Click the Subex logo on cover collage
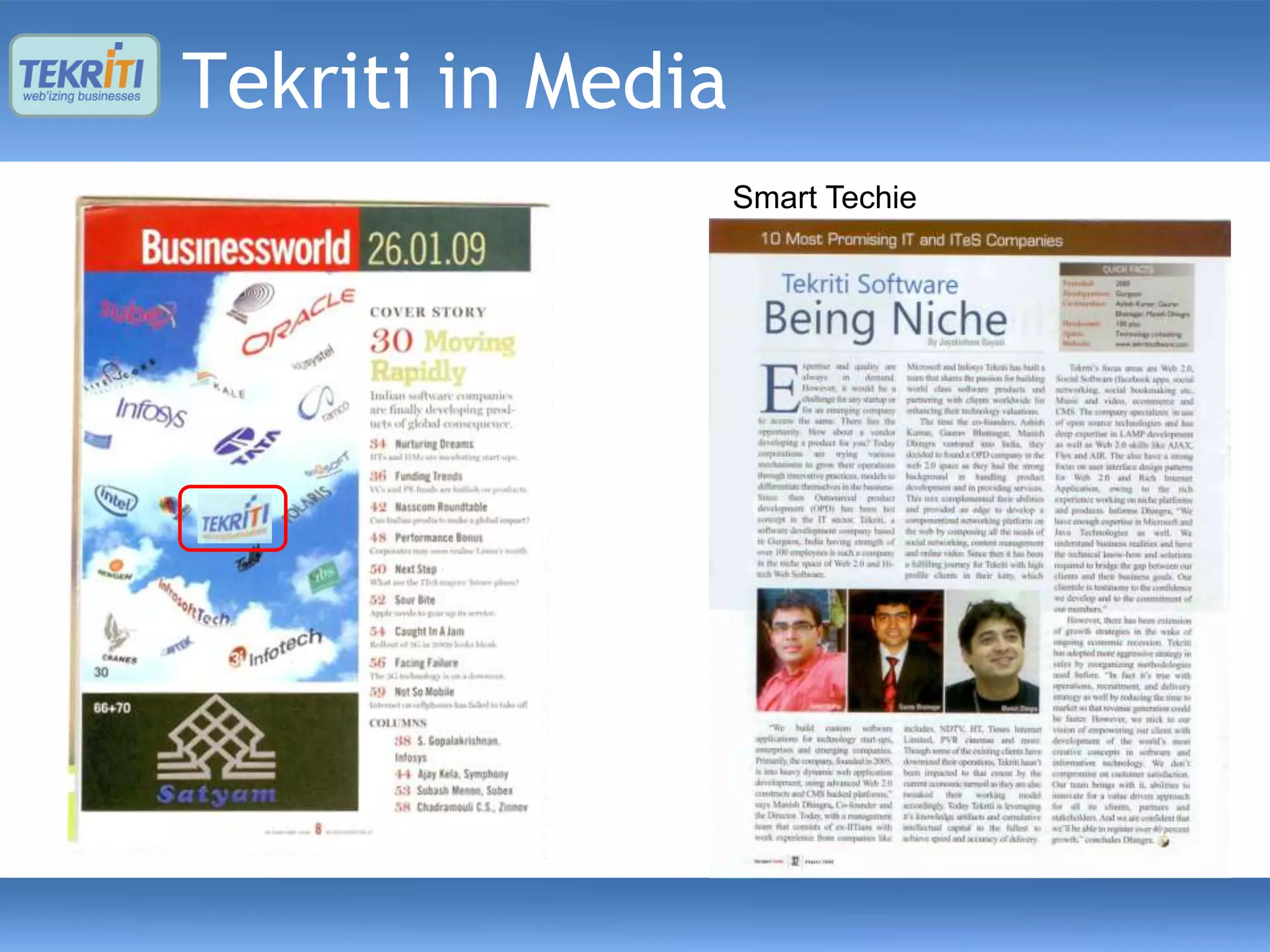This screenshot has height=952, width=1270. tap(138, 312)
